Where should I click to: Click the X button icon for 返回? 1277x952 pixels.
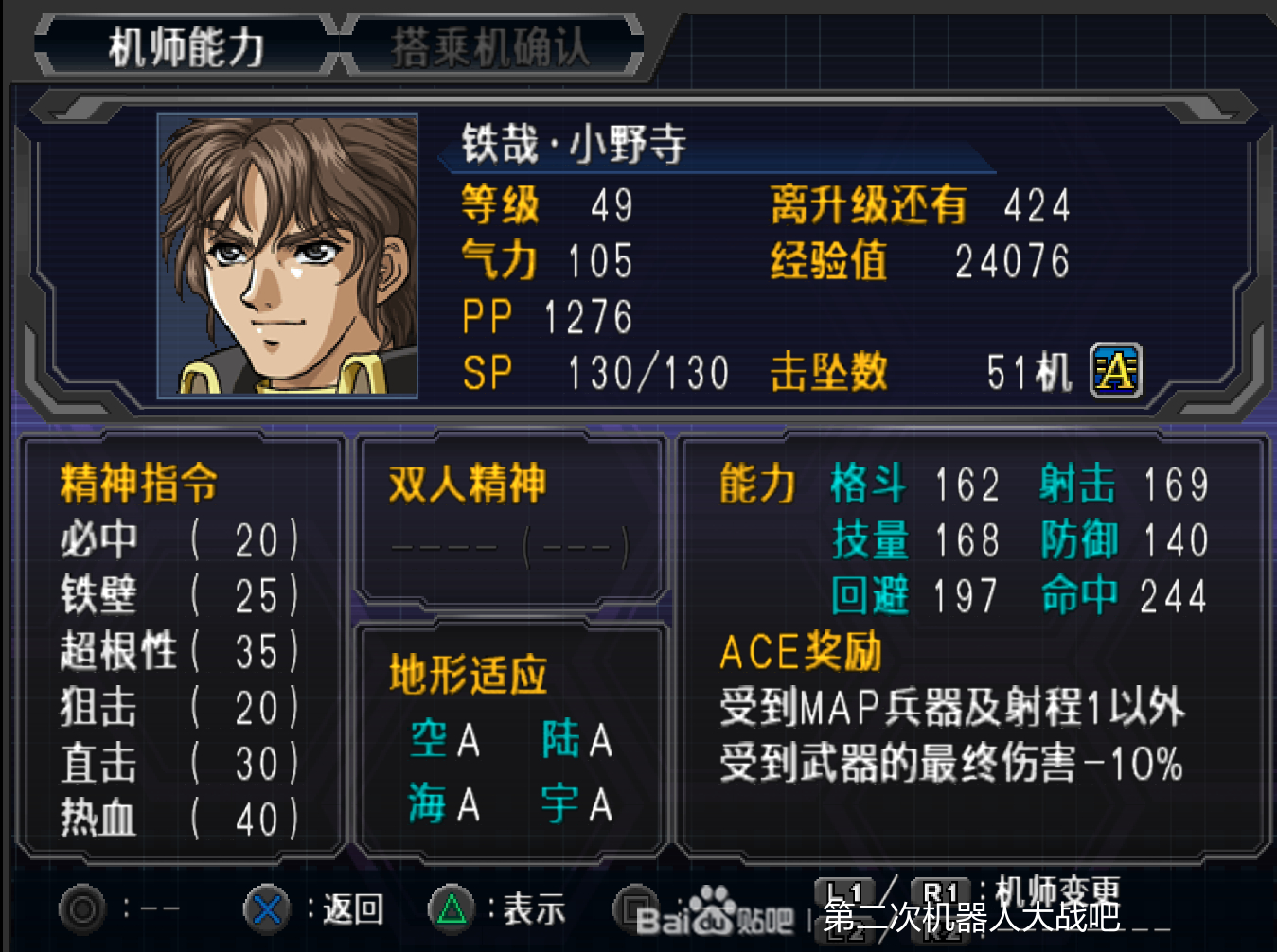click(x=267, y=909)
